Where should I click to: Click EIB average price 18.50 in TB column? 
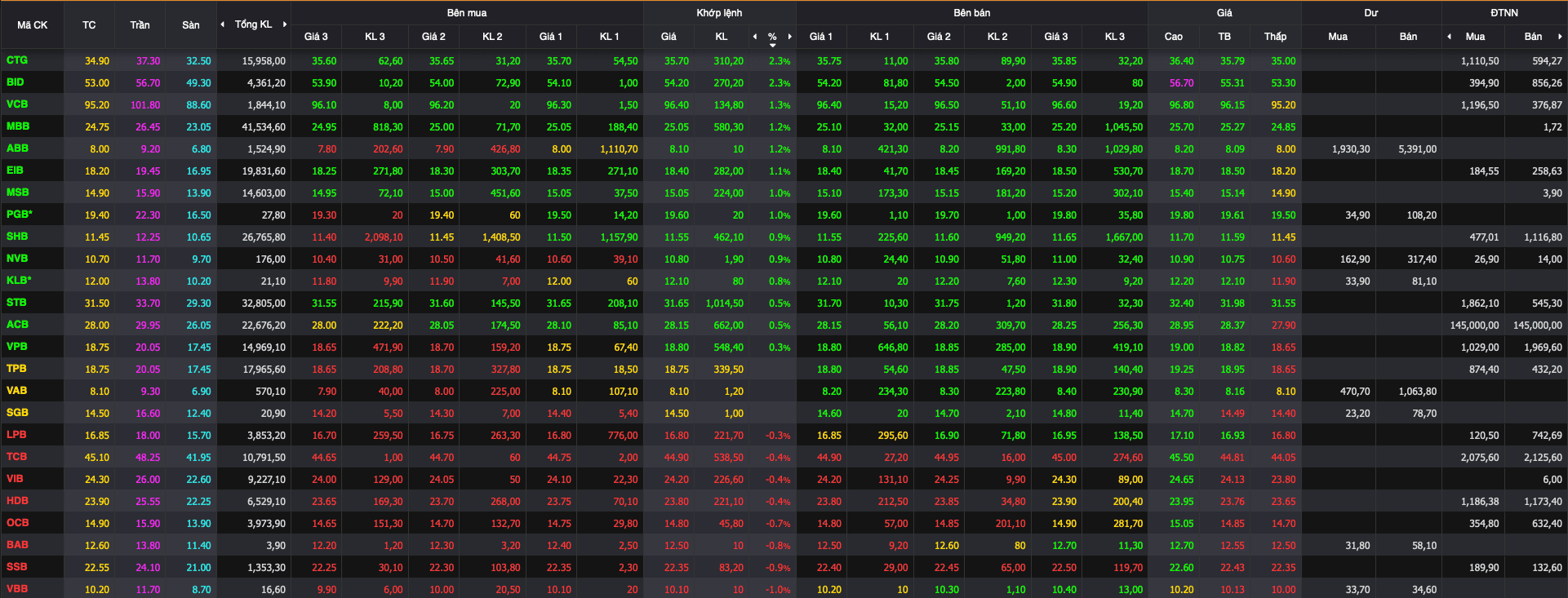click(x=1233, y=171)
